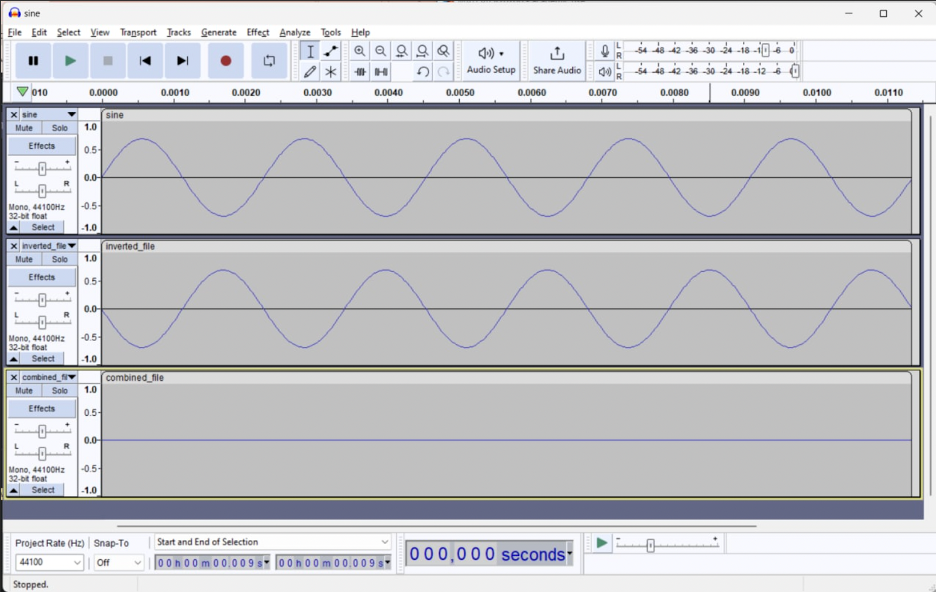
Task: Solo the inverted_file track
Action: click(x=60, y=259)
